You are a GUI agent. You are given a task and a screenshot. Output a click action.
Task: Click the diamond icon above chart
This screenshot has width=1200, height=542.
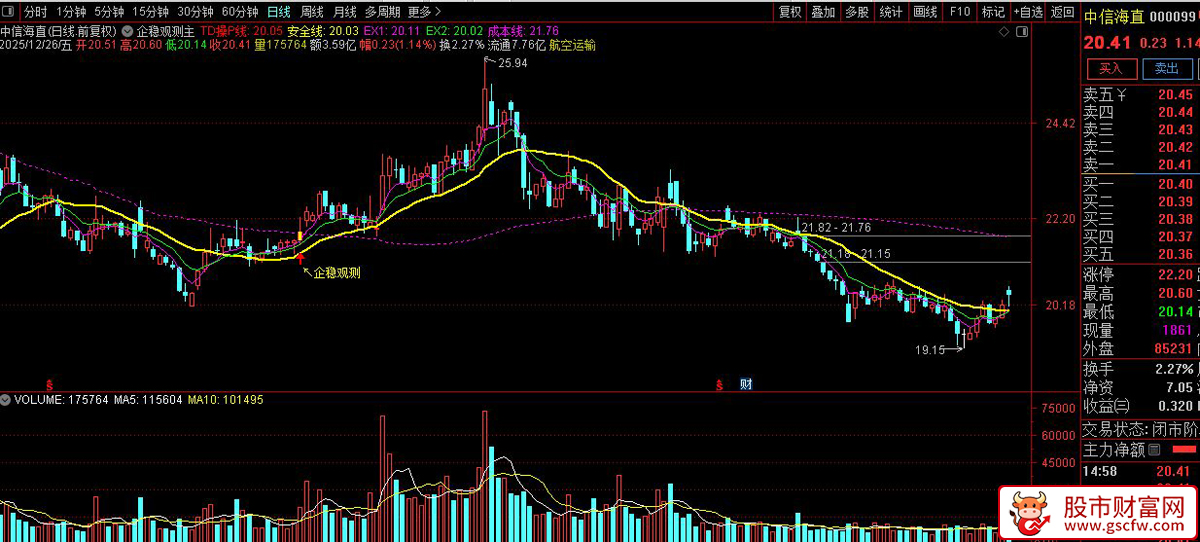coord(1005,31)
